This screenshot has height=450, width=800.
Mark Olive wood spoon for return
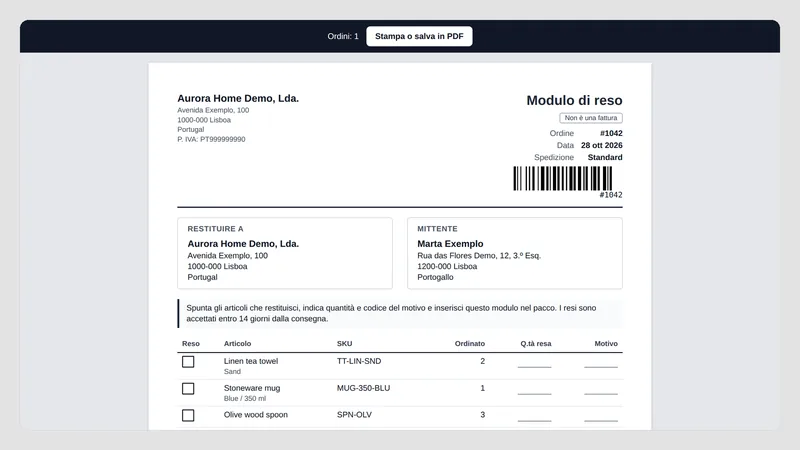pyautogui.click(x=188, y=415)
